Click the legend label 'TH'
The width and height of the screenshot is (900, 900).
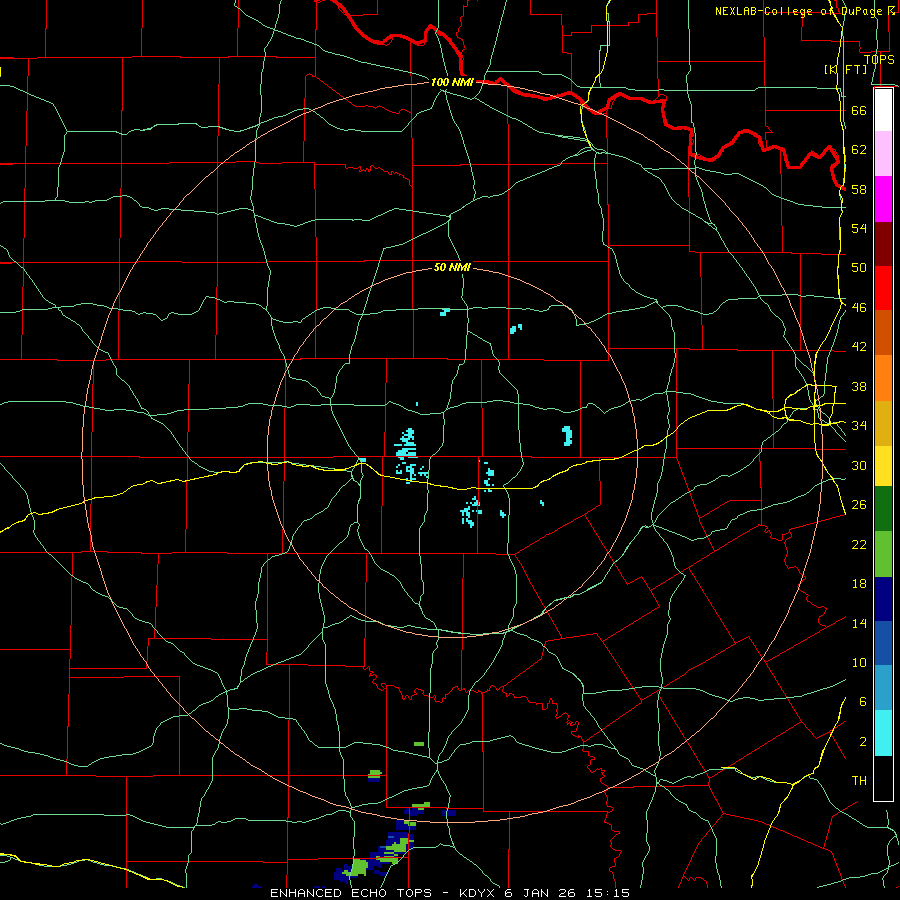tap(859, 780)
